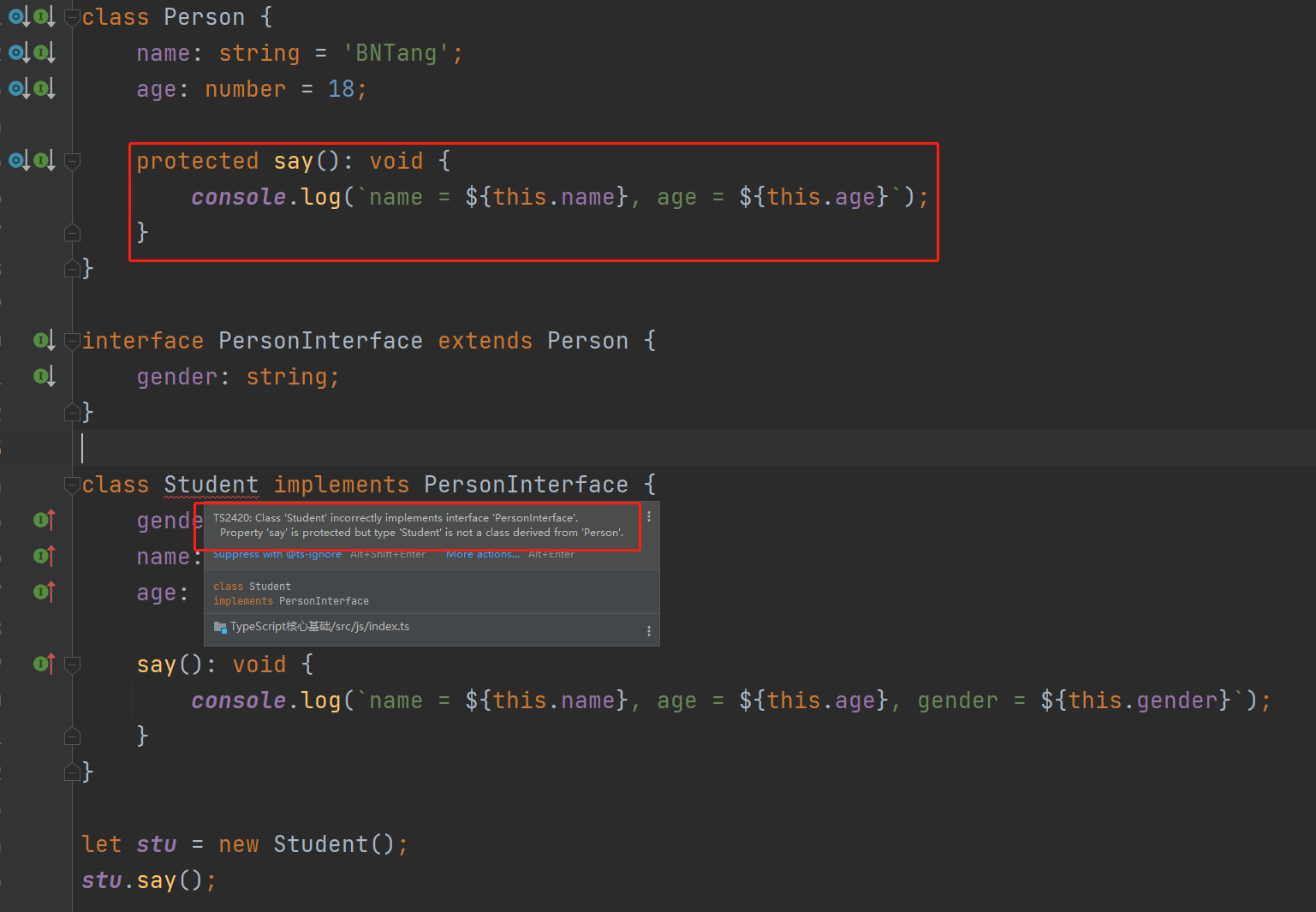Click fold end marker at class Student closing brace

(x=73, y=772)
